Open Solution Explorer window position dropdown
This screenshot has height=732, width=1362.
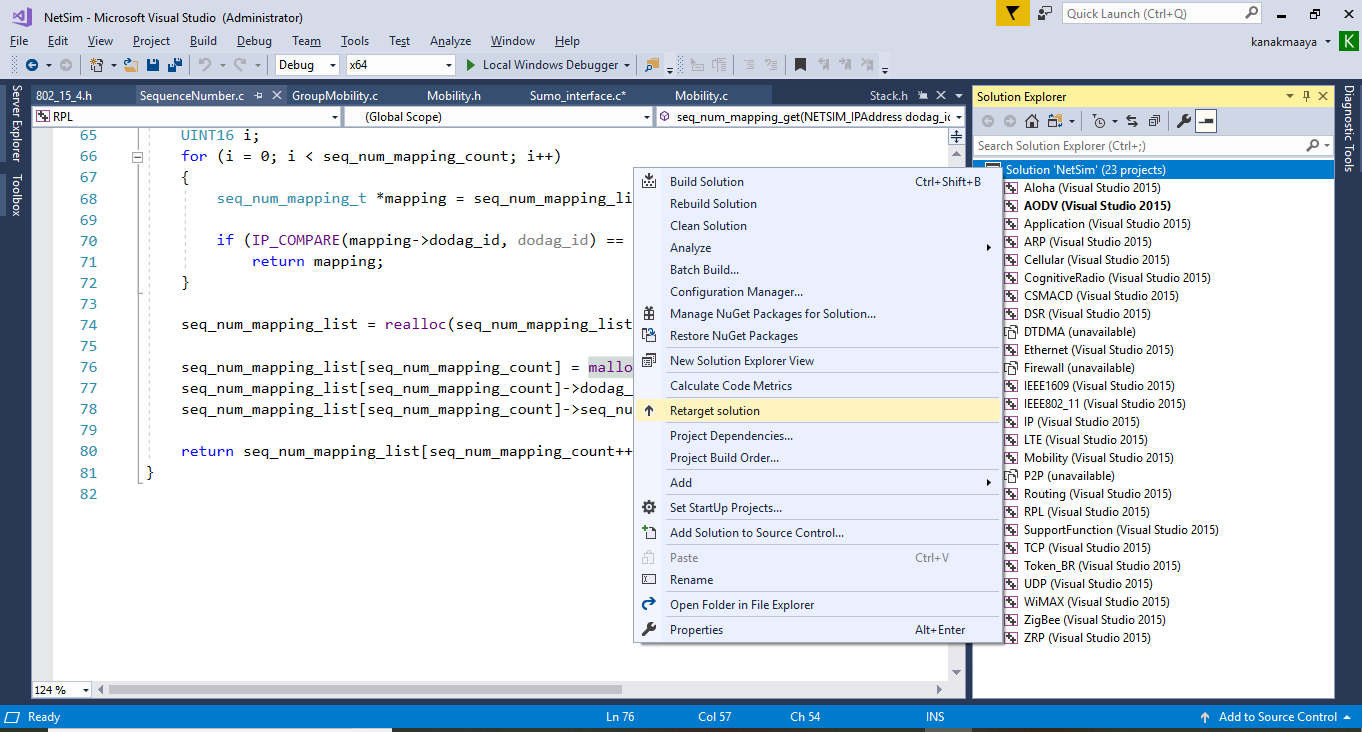coord(1290,96)
